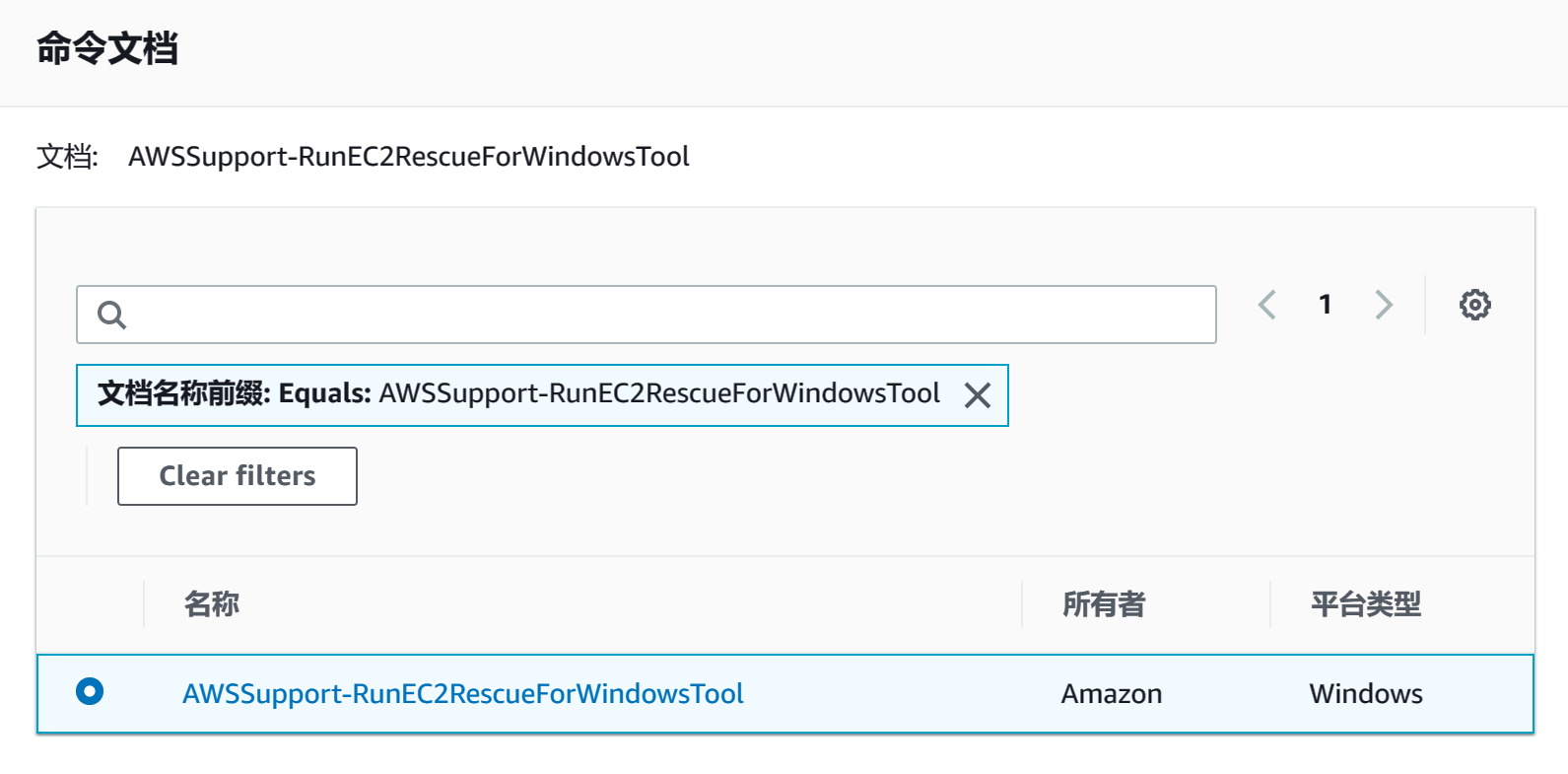Click the 文档名称前缀 filter token label
This screenshot has height=774, width=1568.
click(x=183, y=393)
